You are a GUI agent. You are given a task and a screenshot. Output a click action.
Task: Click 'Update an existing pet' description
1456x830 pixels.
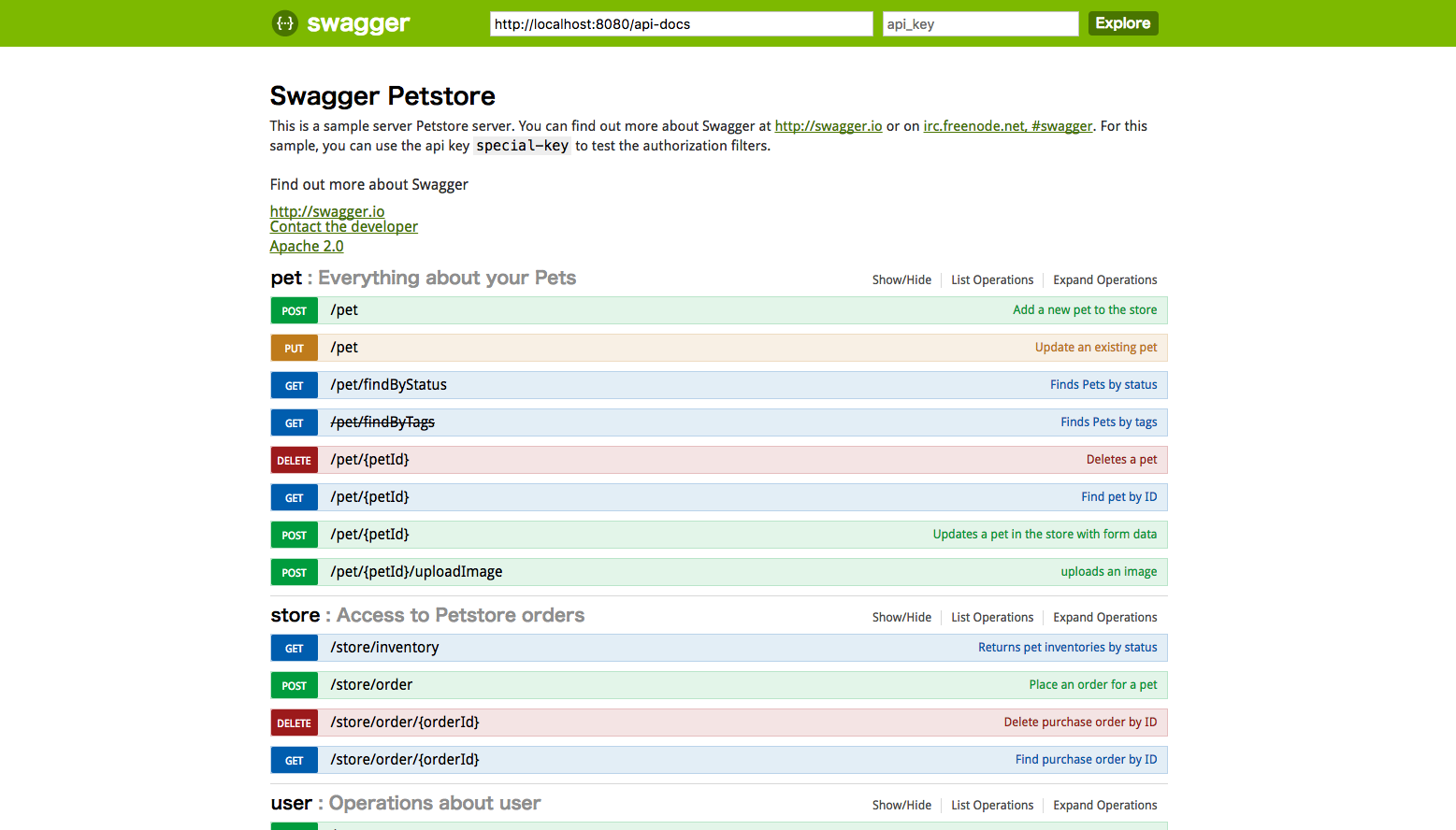click(x=1096, y=348)
